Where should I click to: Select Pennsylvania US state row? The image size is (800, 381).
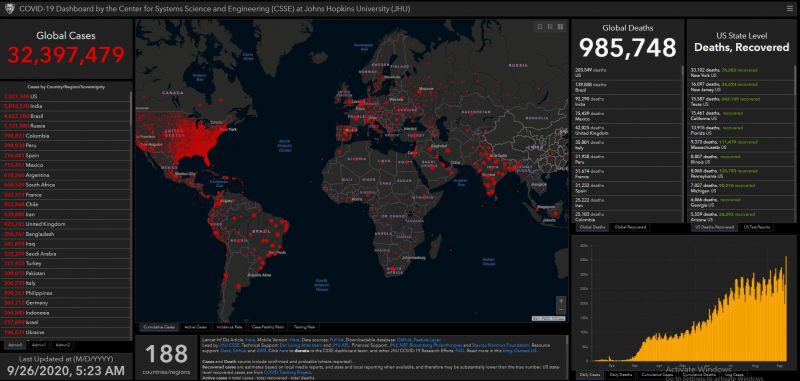[740, 173]
